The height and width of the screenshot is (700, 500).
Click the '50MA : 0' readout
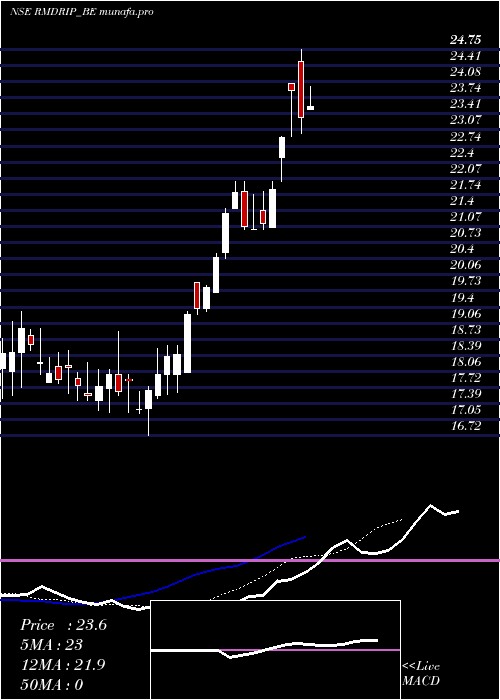tap(52, 684)
